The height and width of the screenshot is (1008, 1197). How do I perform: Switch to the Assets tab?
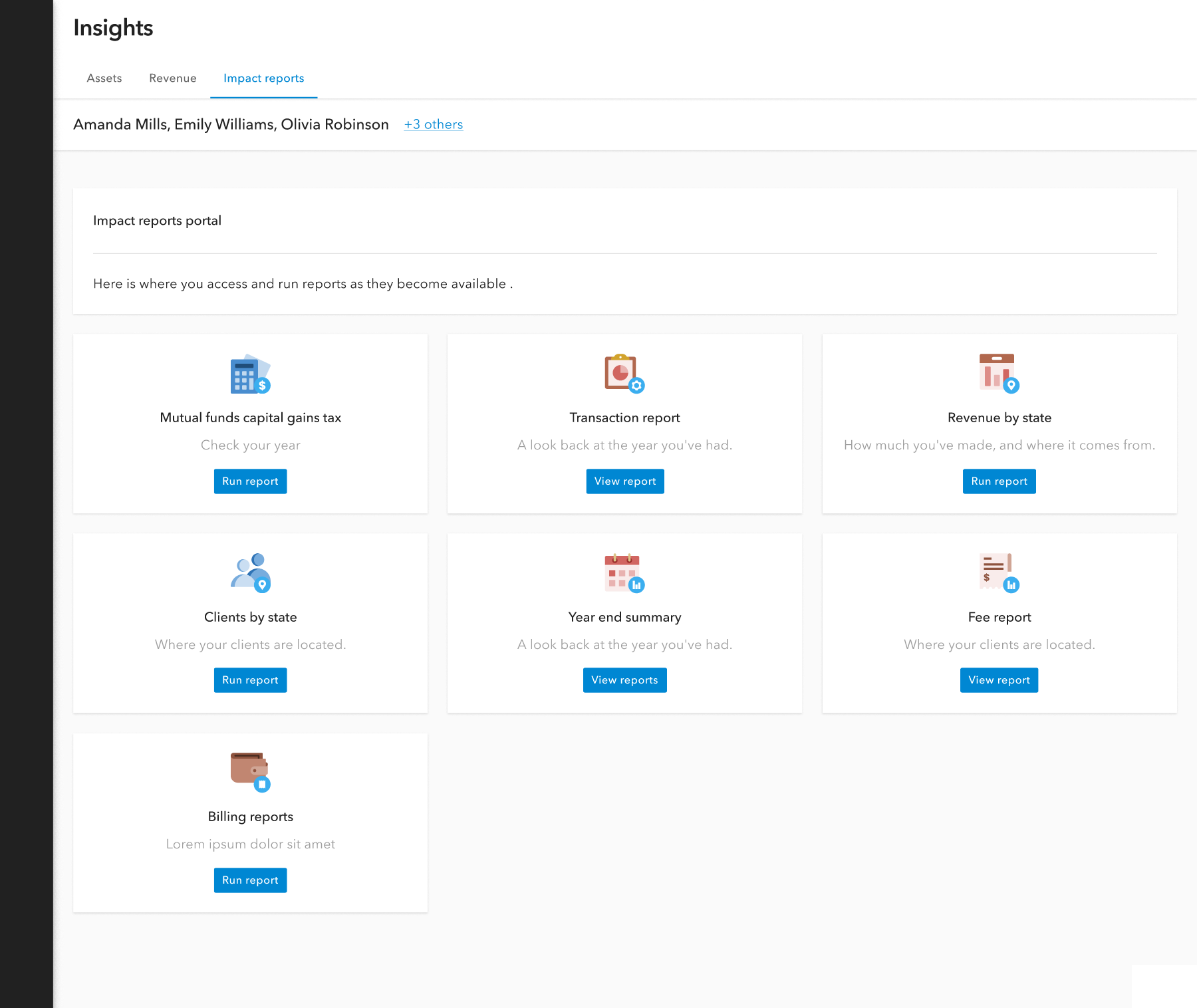point(104,78)
